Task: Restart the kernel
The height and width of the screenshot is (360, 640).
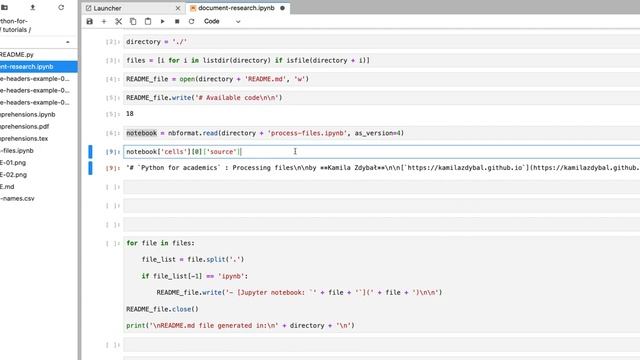Action: tap(191, 21)
